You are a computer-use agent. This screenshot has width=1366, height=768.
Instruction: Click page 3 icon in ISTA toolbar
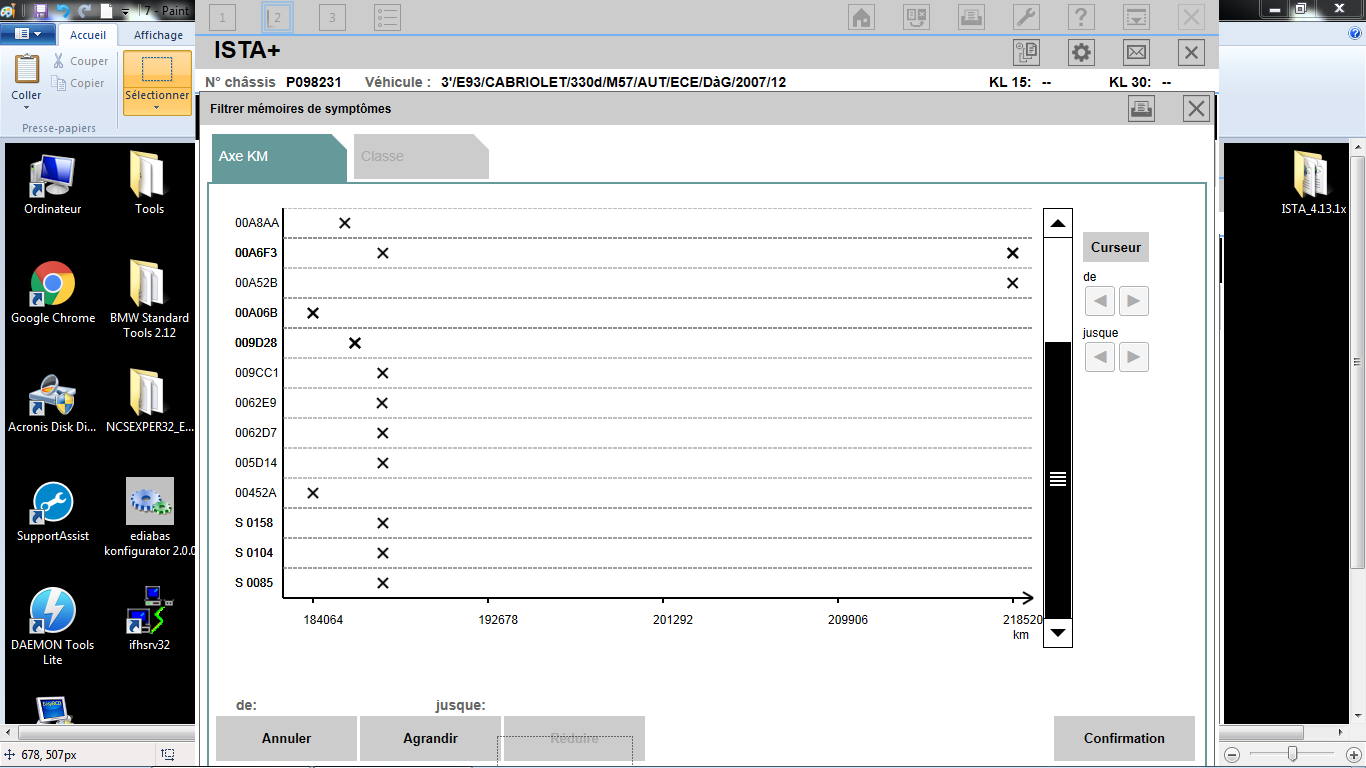tap(332, 17)
